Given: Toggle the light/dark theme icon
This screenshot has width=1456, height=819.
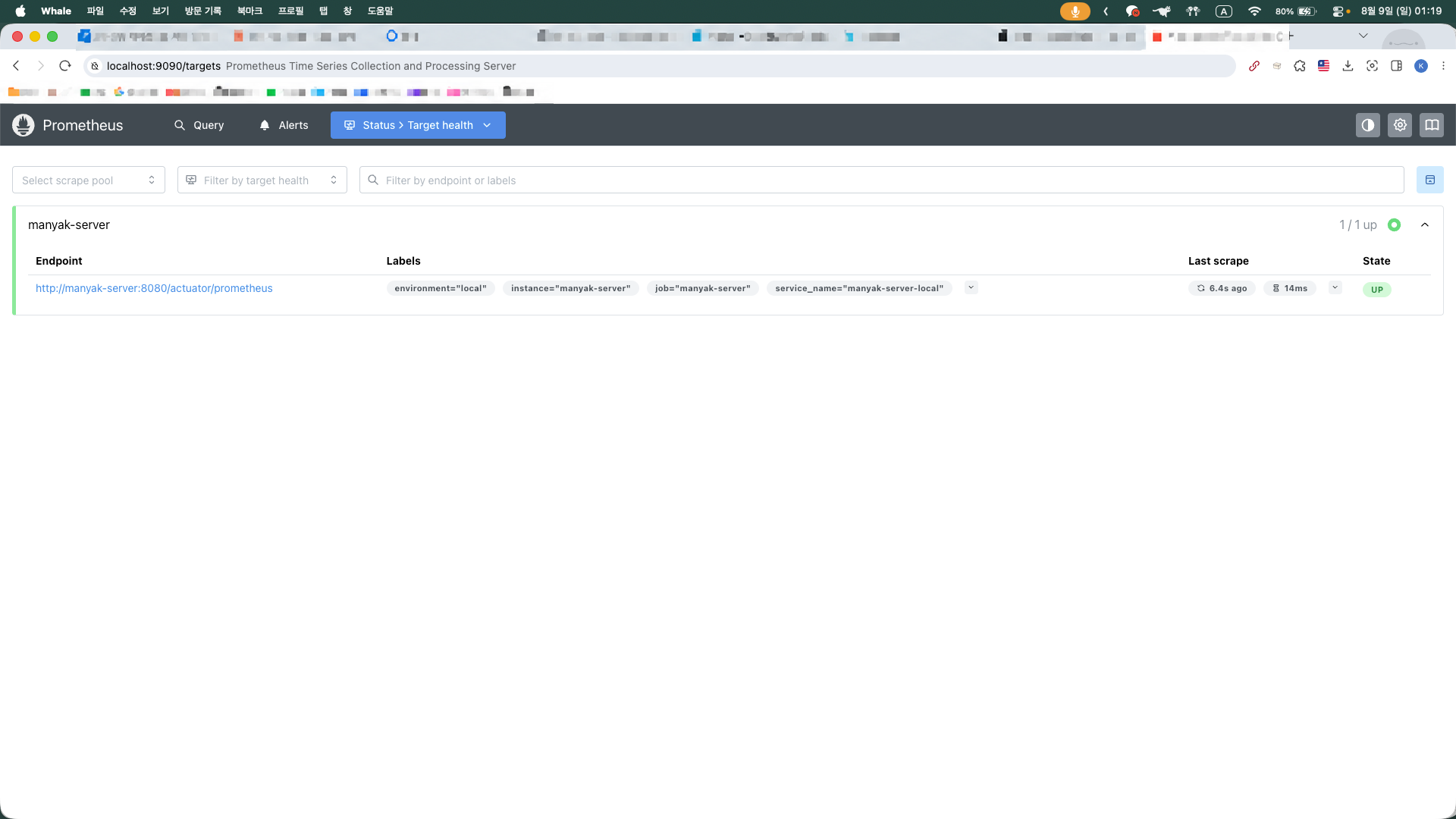Looking at the screenshot, I should [1367, 125].
